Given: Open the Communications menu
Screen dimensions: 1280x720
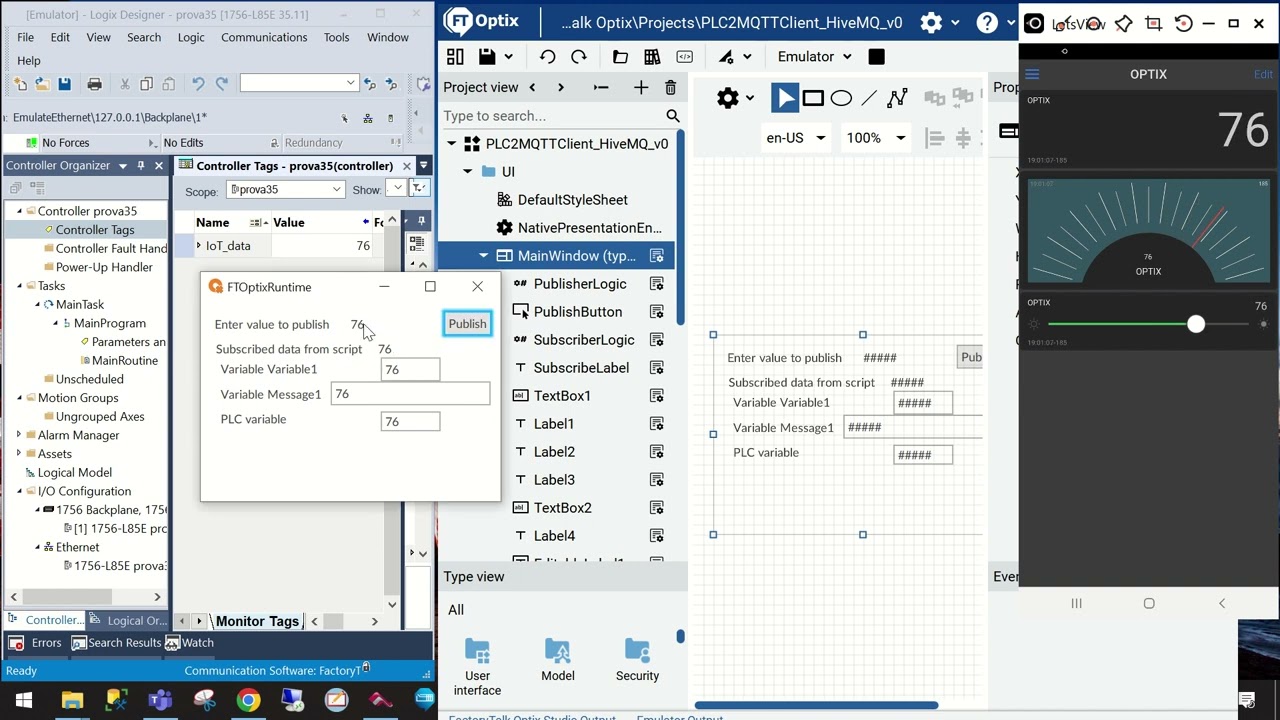Looking at the screenshot, I should [264, 37].
